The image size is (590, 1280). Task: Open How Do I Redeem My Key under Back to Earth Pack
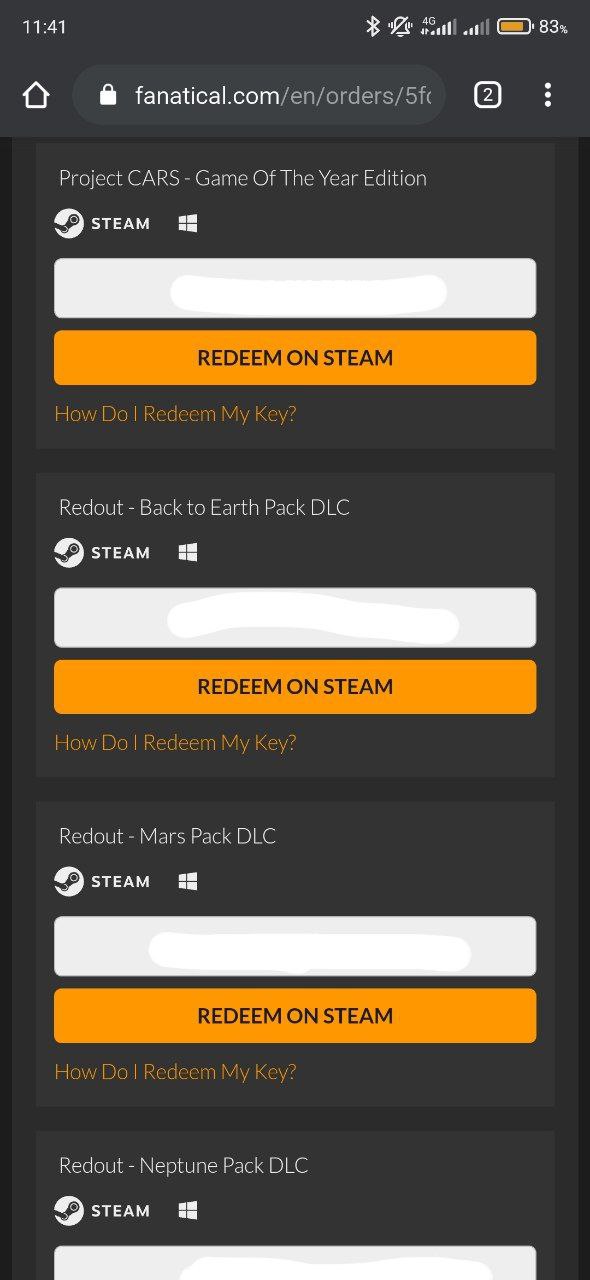coord(175,742)
